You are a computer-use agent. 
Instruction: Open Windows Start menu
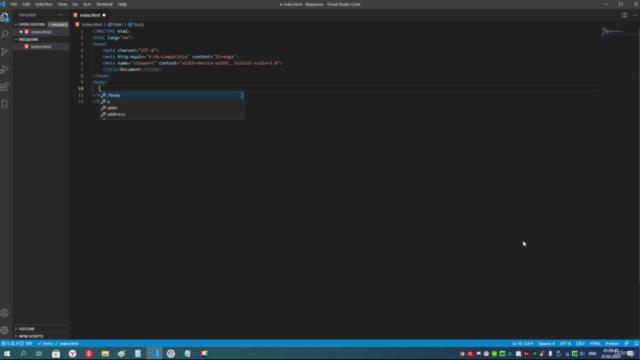pos(7,353)
